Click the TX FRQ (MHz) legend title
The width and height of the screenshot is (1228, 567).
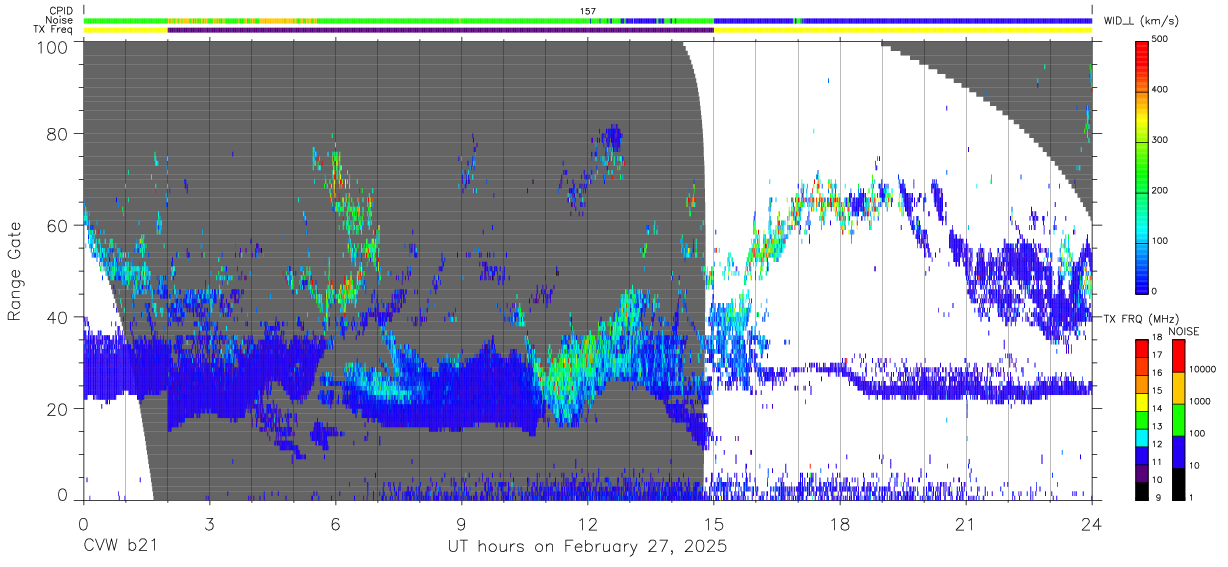pyautogui.click(x=1140, y=319)
